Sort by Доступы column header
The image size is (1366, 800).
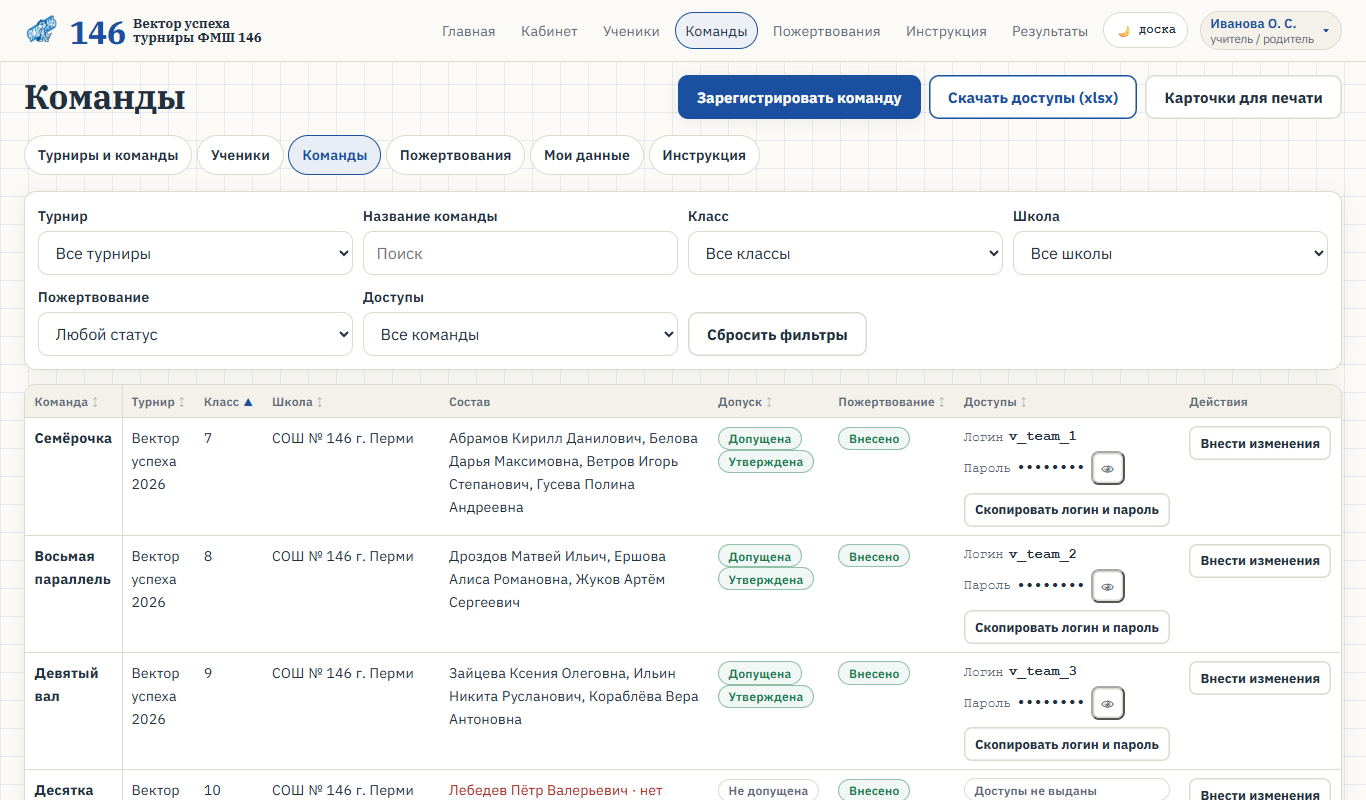(x=996, y=402)
